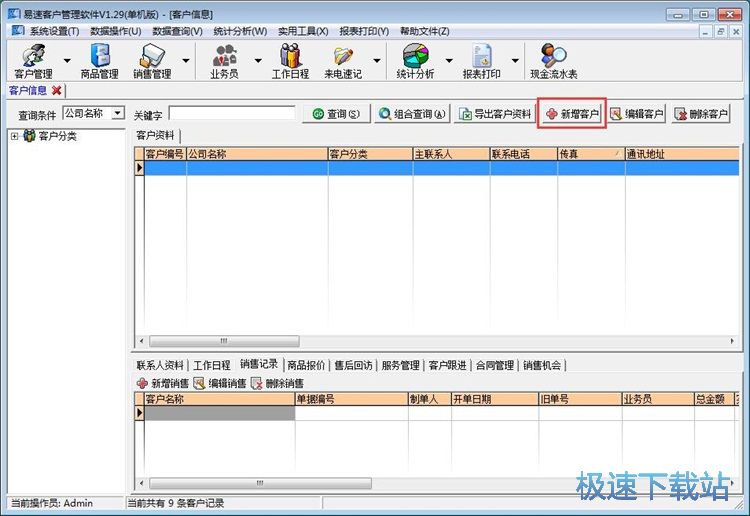Click the 删除客户 button
Image resolution: width=750 pixels, height=516 pixels.
point(701,114)
